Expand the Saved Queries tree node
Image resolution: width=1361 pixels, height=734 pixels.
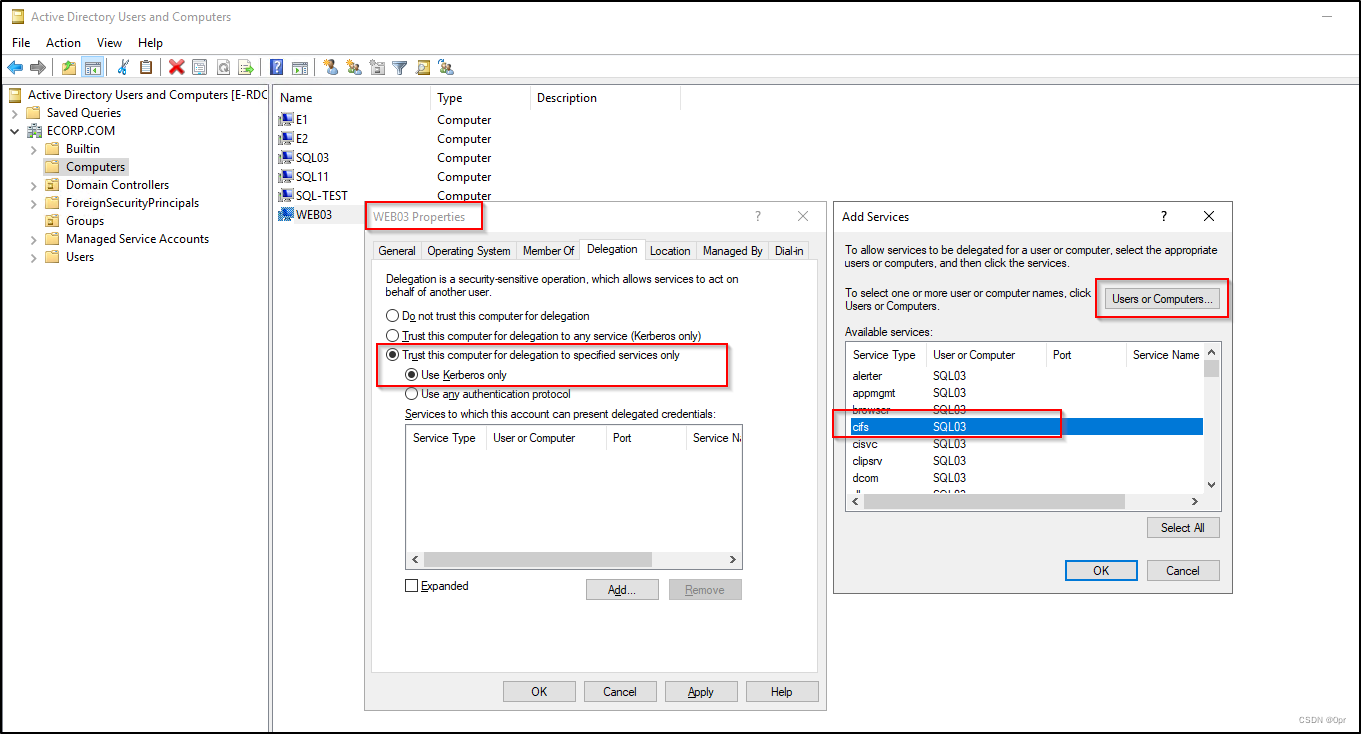click(15, 113)
